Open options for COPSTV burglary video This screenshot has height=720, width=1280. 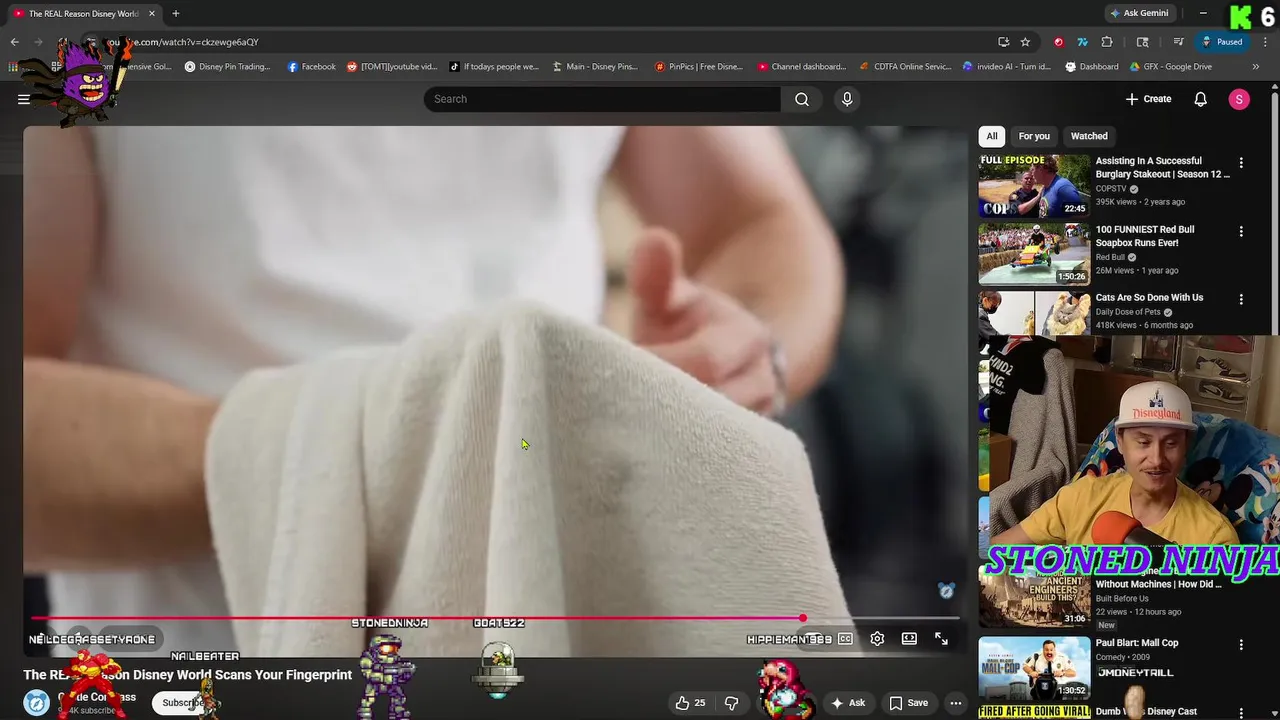[x=1241, y=162]
